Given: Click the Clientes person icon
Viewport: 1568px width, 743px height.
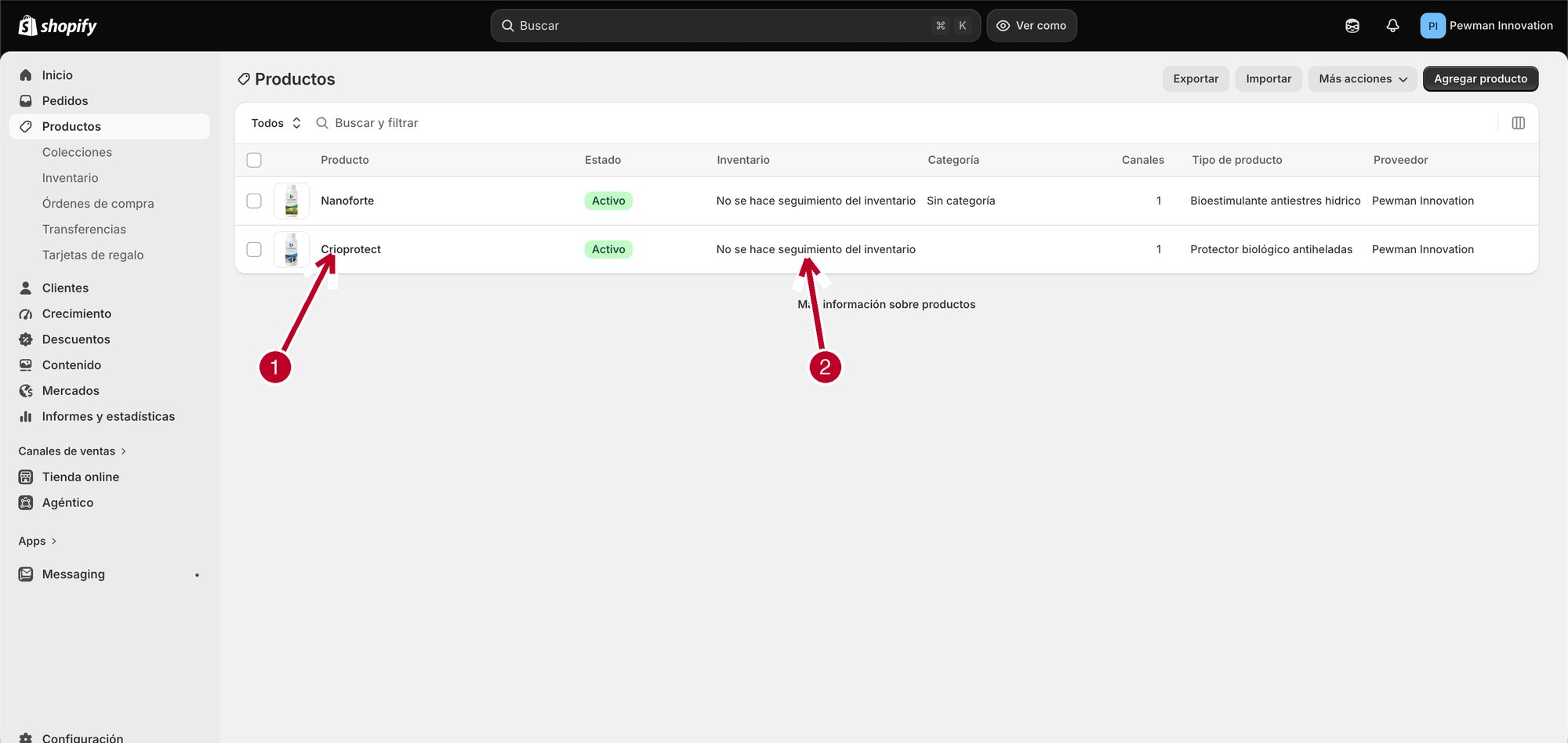Looking at the screenshot, I should click(x=26, y=288).
